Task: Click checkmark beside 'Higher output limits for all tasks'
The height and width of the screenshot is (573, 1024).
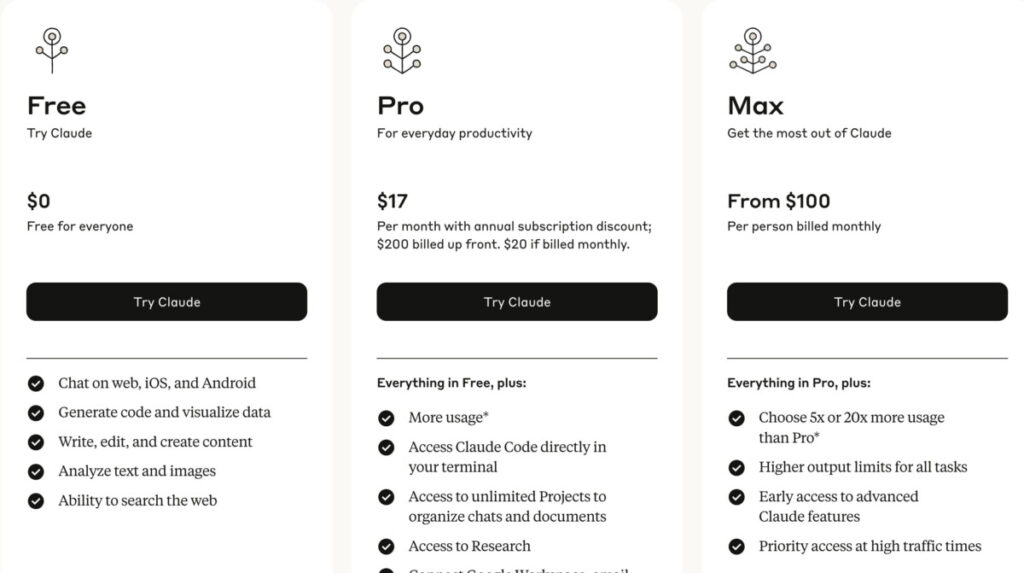Action: coord(737,468)
